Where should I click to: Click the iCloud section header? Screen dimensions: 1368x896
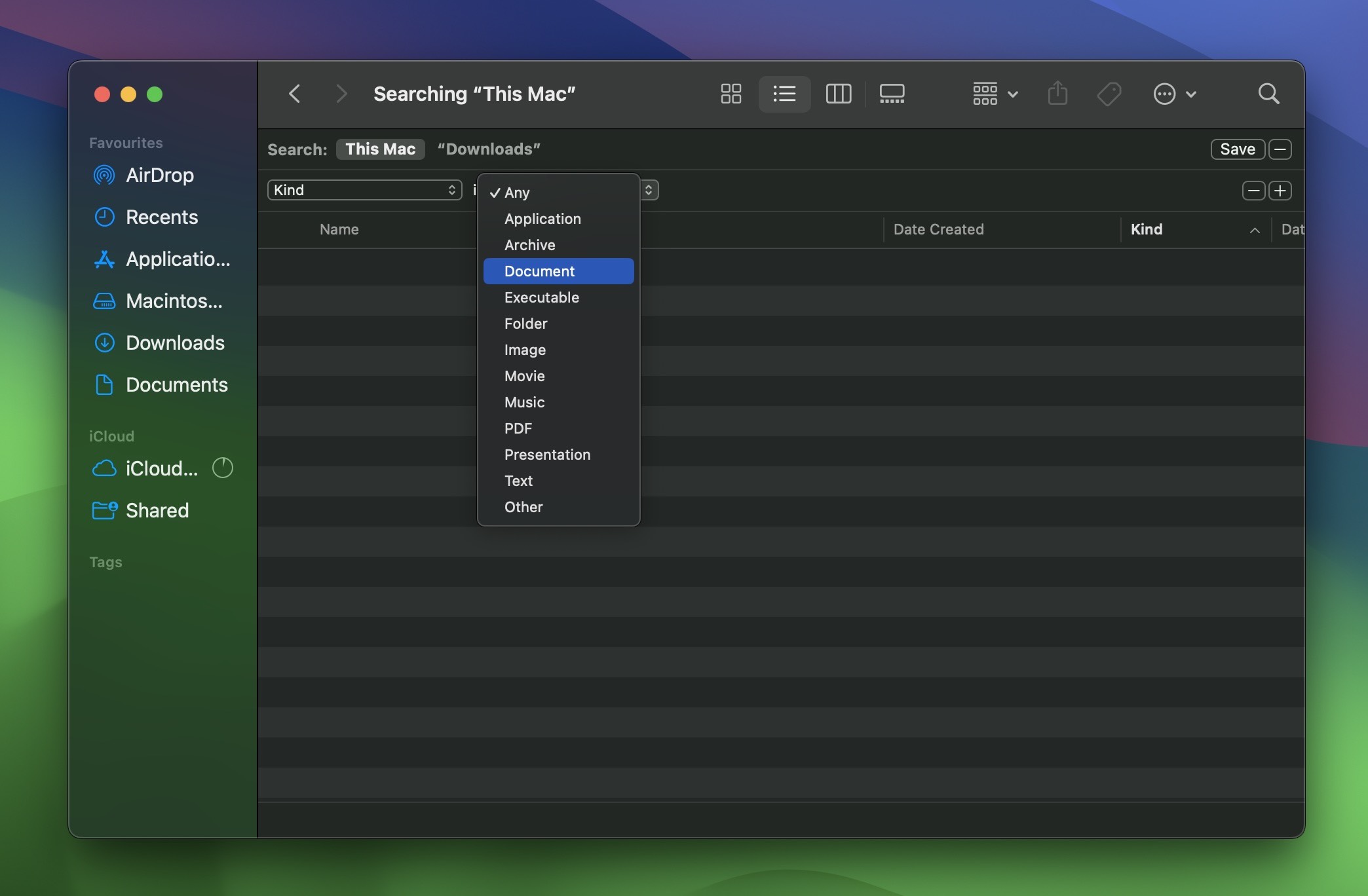(x=111, y=436)
